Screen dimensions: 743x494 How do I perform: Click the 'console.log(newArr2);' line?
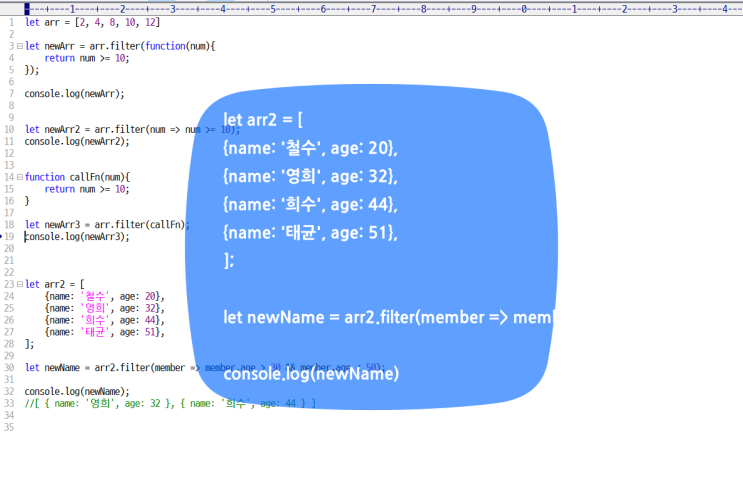[77, 141]
